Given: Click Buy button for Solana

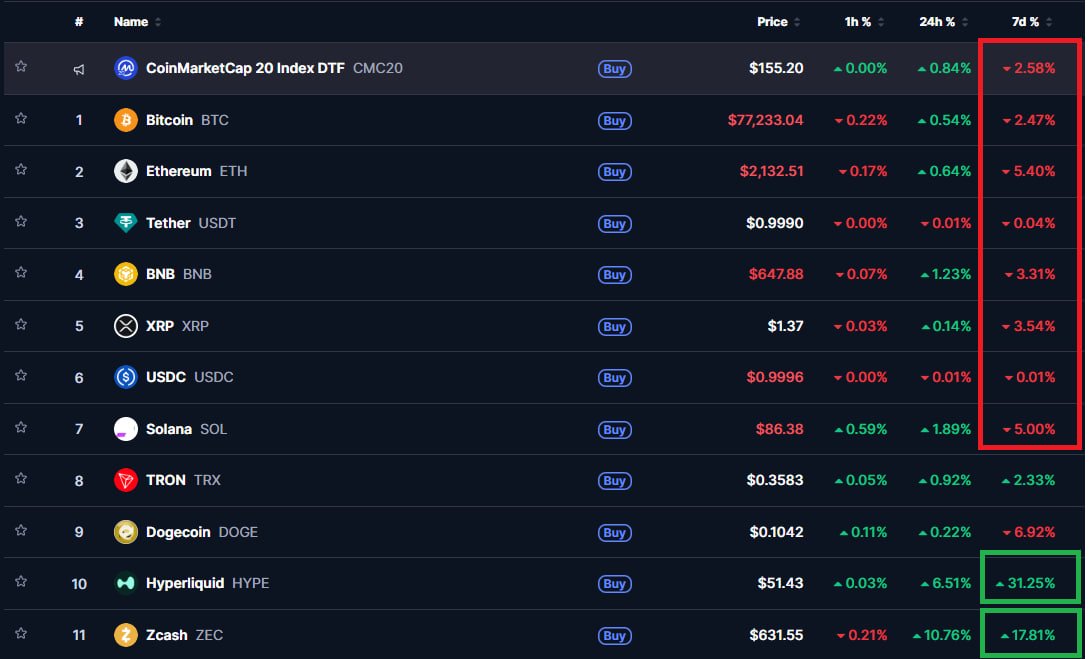Looking at the screenshot, I should (x=615, y=430).
